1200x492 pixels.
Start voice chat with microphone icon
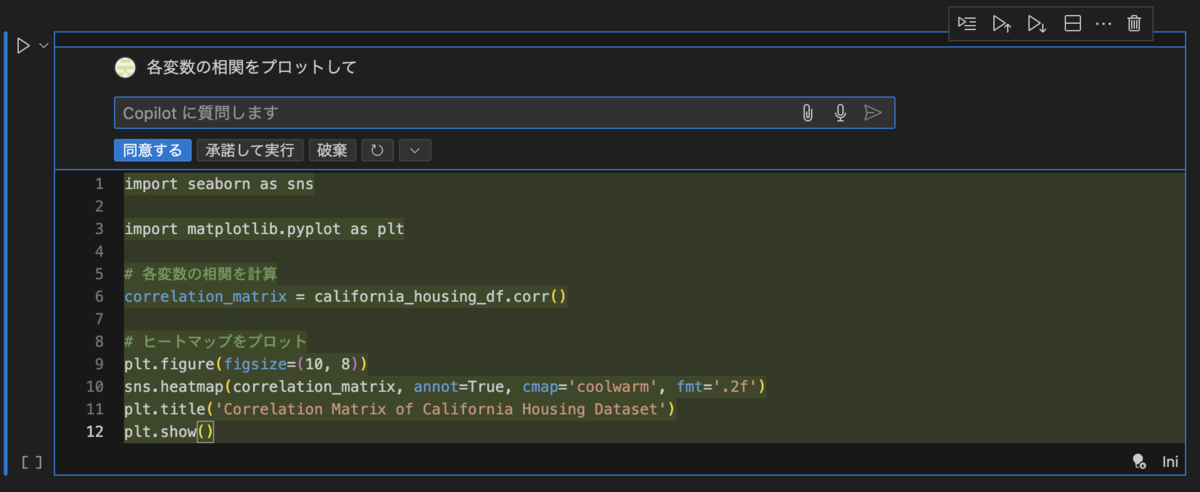pyautogui.click(x=840, y=113)
